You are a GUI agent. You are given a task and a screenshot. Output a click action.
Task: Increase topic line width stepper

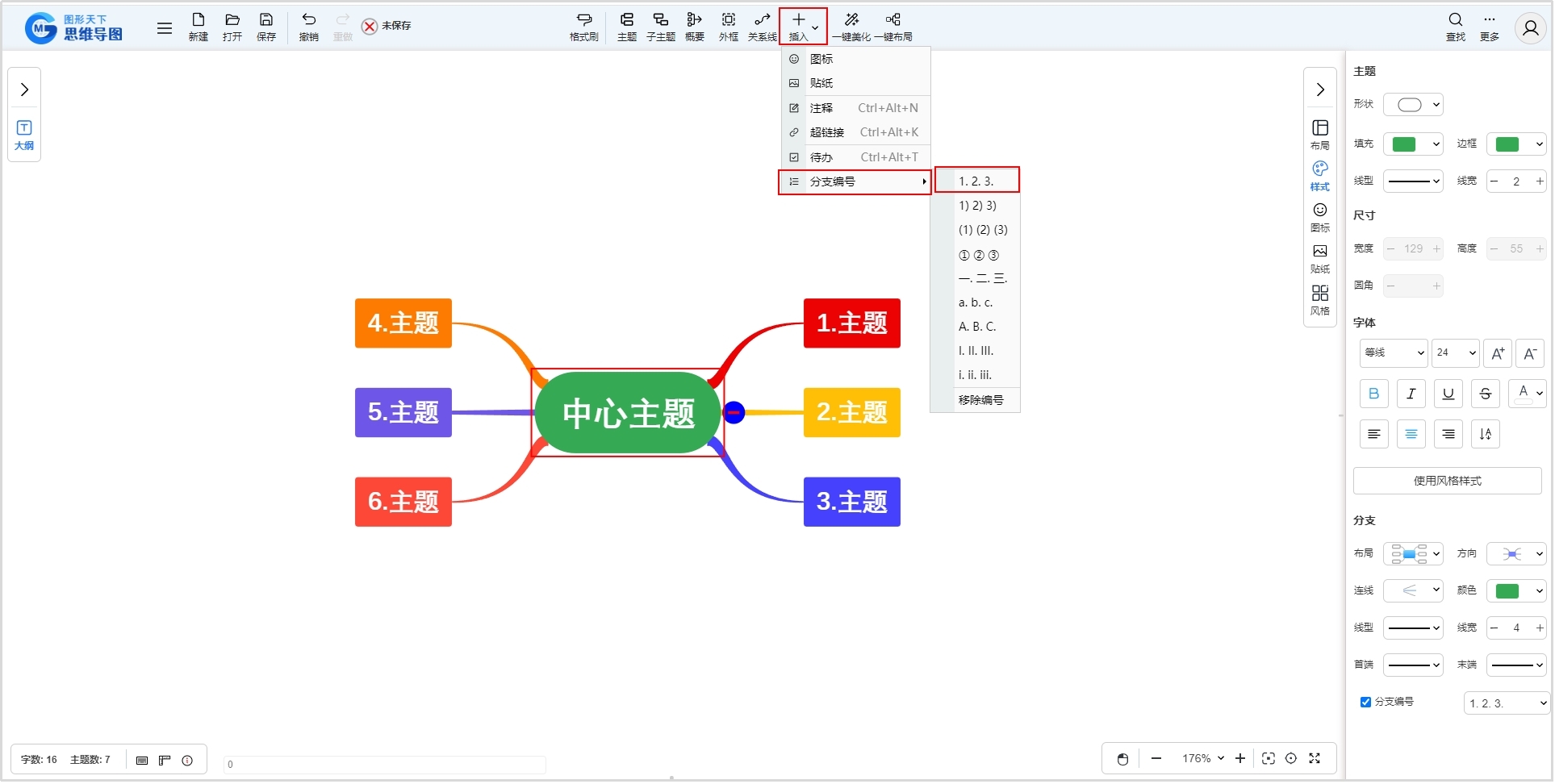click(1539, 181)
